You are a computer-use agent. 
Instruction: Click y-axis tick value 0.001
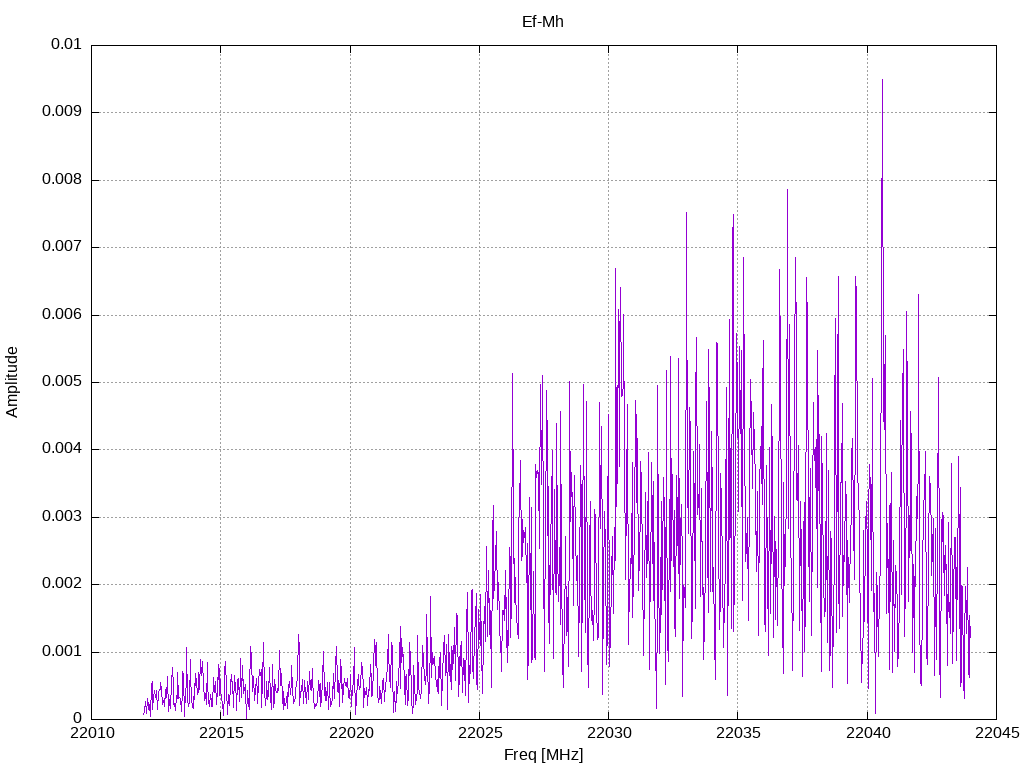click(62, 651)
